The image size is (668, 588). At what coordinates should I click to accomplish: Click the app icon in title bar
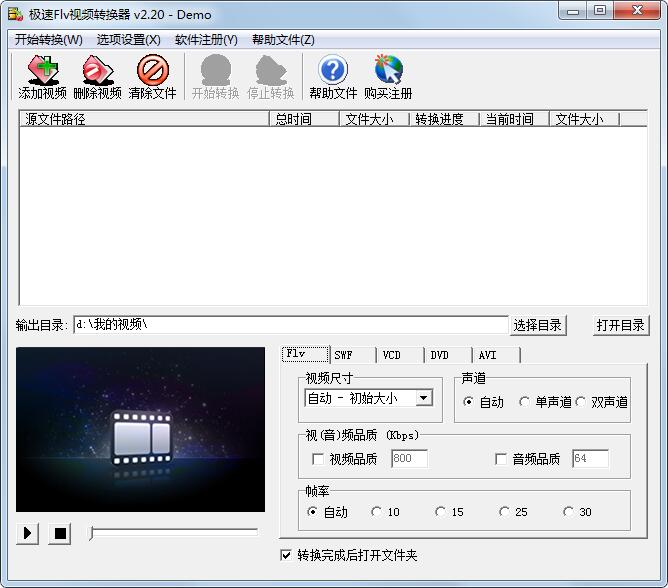point(15,14)
